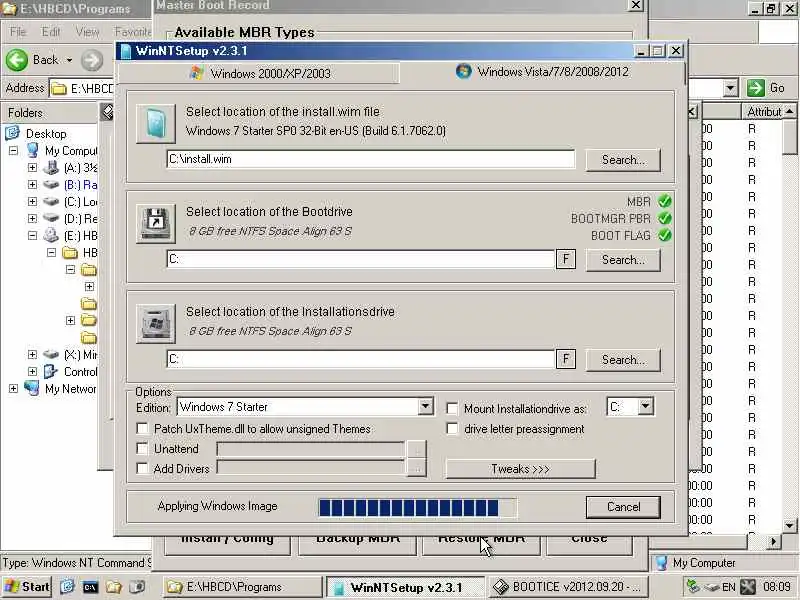Click the Bootdrive floppy disk icon
The height and width of the screenshot is (600, 800).
(156, 223)
